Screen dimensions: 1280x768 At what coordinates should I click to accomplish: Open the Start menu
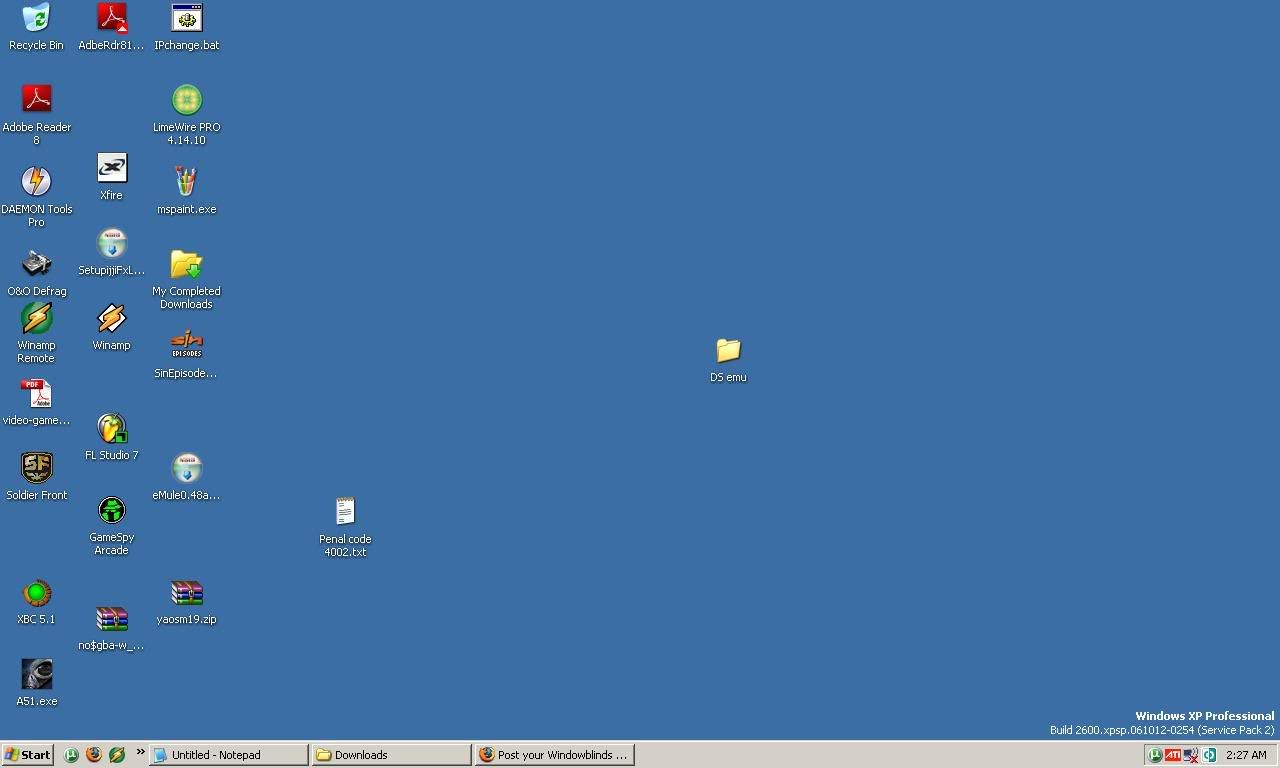click(x=28, y=755)
